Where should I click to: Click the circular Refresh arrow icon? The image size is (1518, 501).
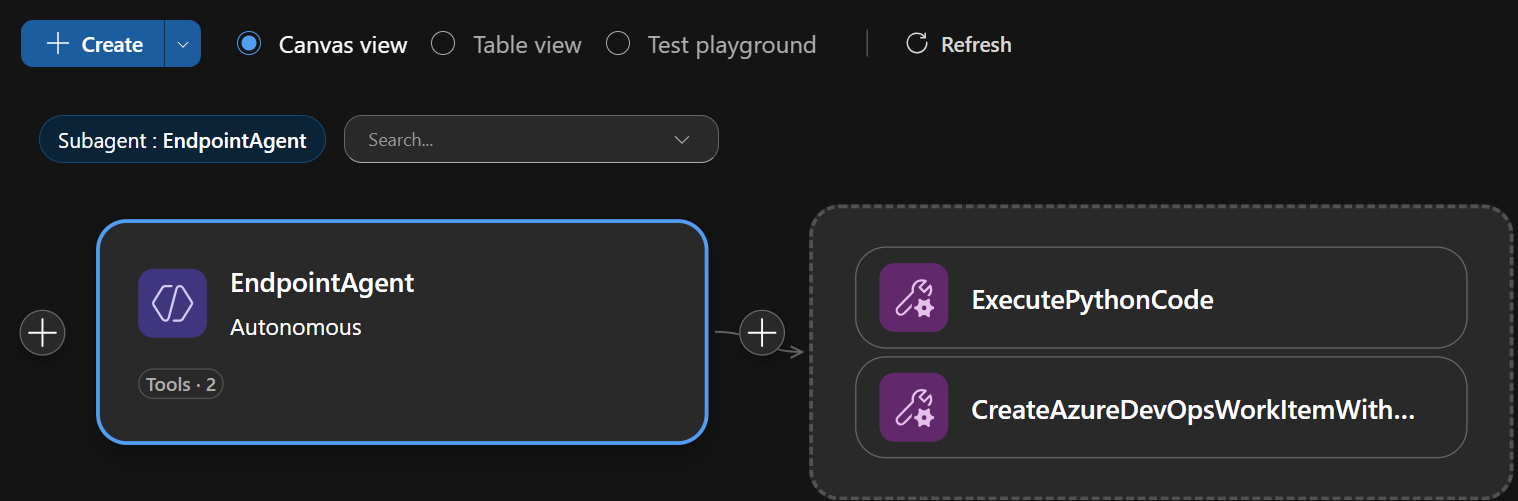(x=916, y=44)
